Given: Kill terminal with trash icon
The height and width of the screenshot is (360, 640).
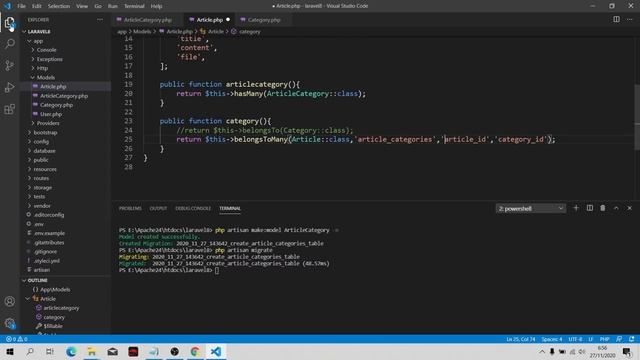Looking at the screenshot, I should [x=603, y=208].
